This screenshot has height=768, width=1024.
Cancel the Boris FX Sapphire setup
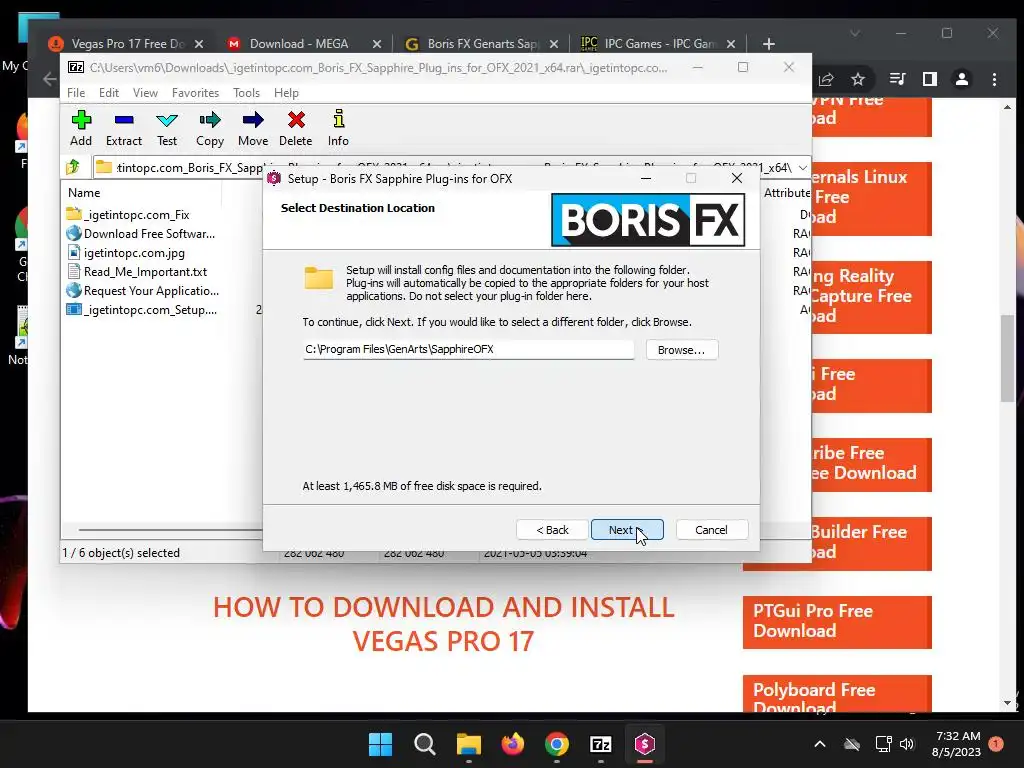click(x=711, y=530)
